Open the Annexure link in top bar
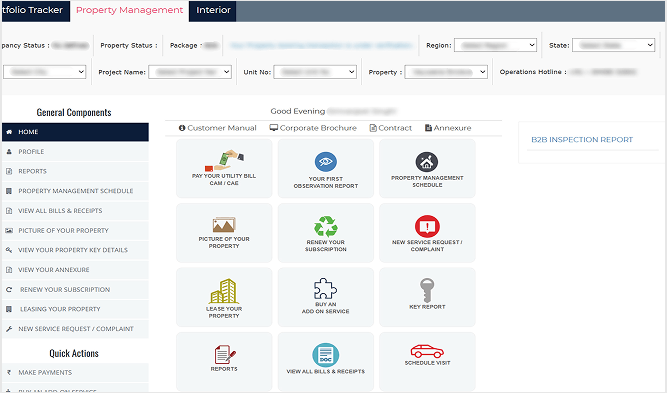The height and width of the screenshot is (393, 667). coord(448,128)
